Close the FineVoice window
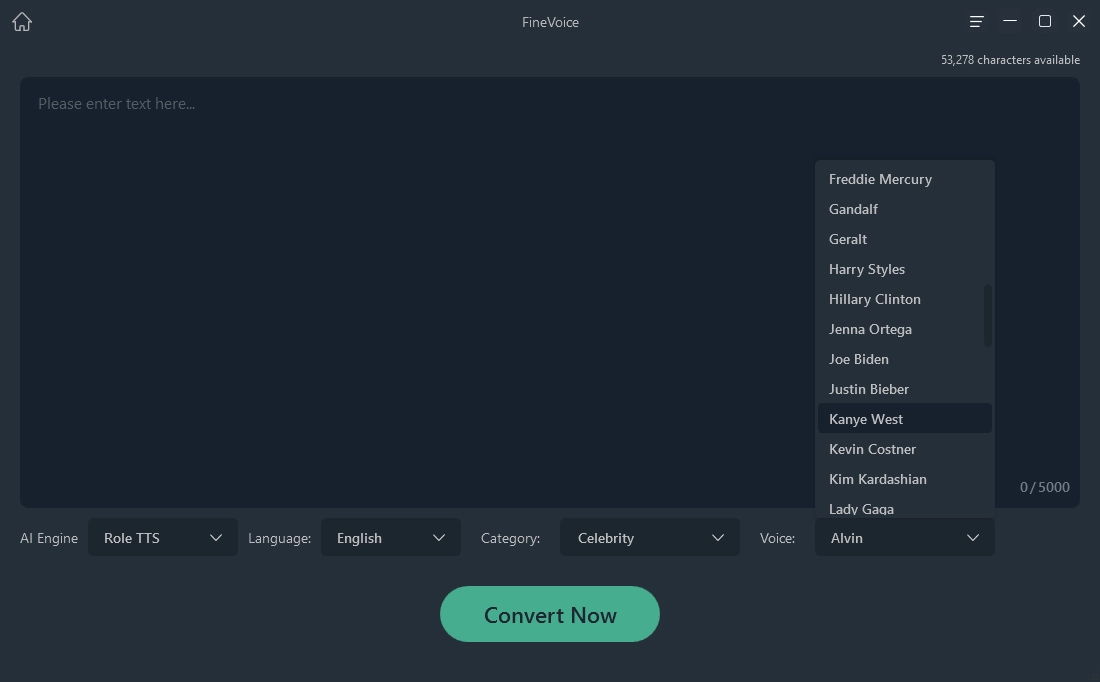 coord(1079,21)
